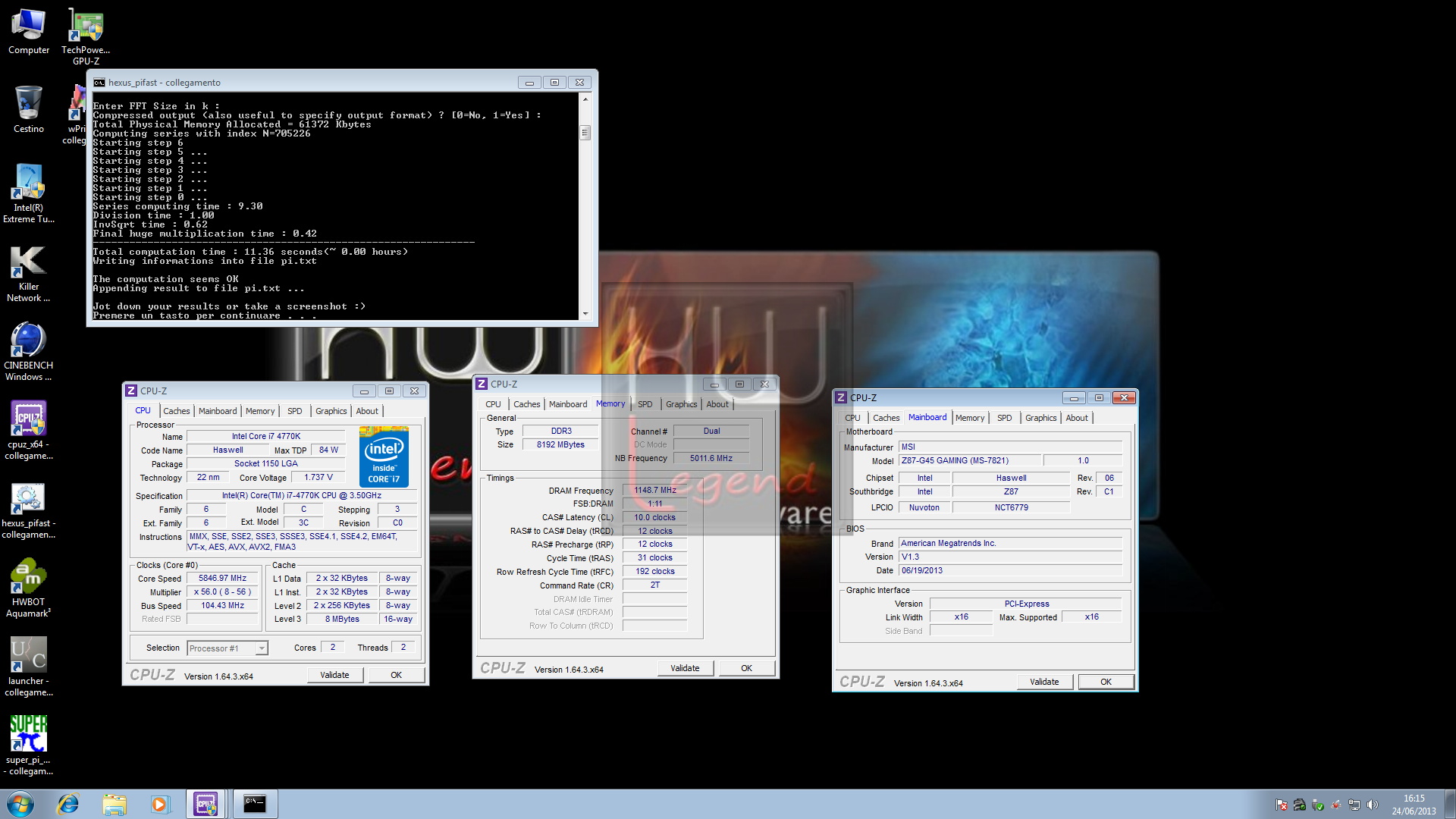Click OK in middle Memory CPU-Z window

(x=747, y=668)
